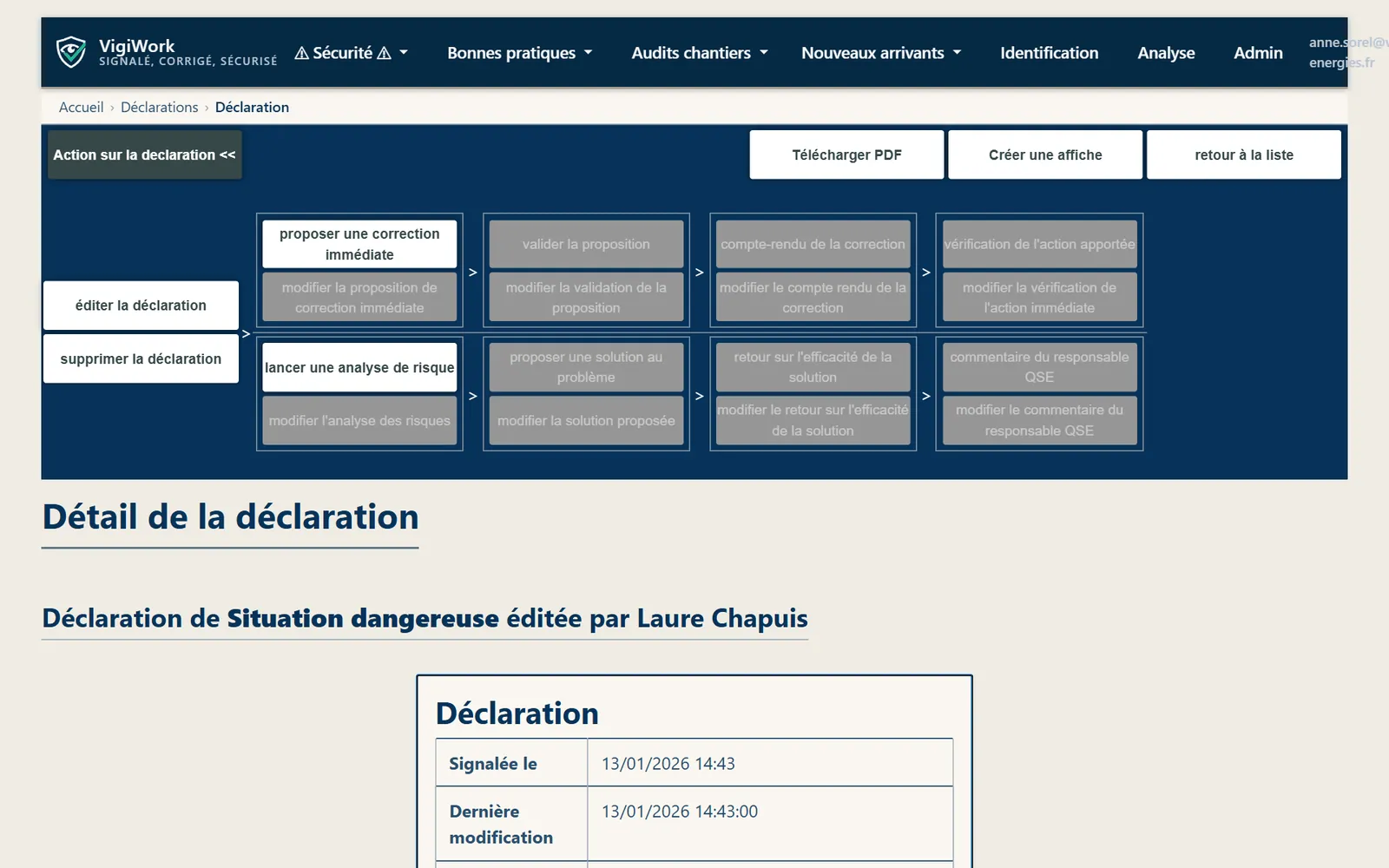
Task: Go to the Identification page
Action: (x=1049, y=53)
